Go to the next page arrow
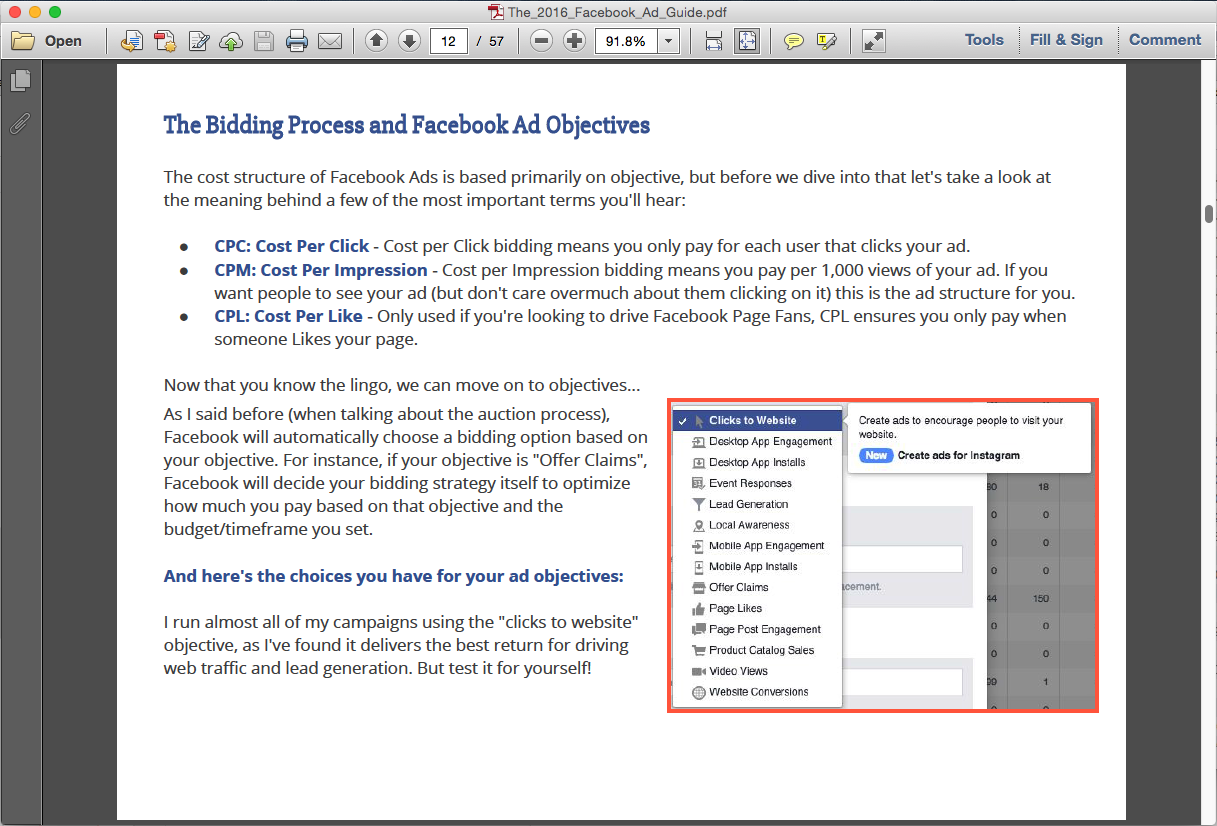1217x826 pixels. click(409, 41)
